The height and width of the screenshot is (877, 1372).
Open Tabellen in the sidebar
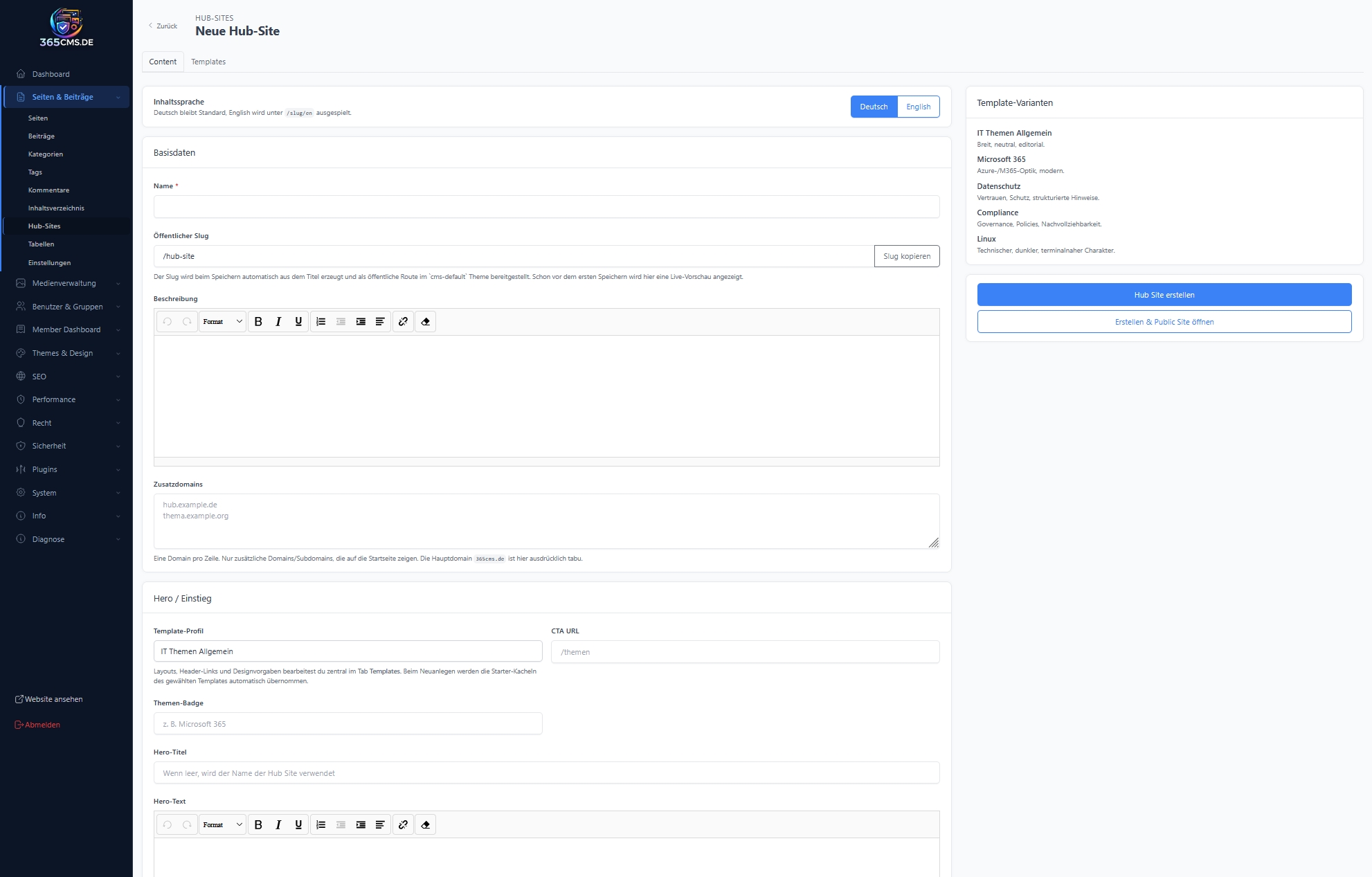pos(41,244)
